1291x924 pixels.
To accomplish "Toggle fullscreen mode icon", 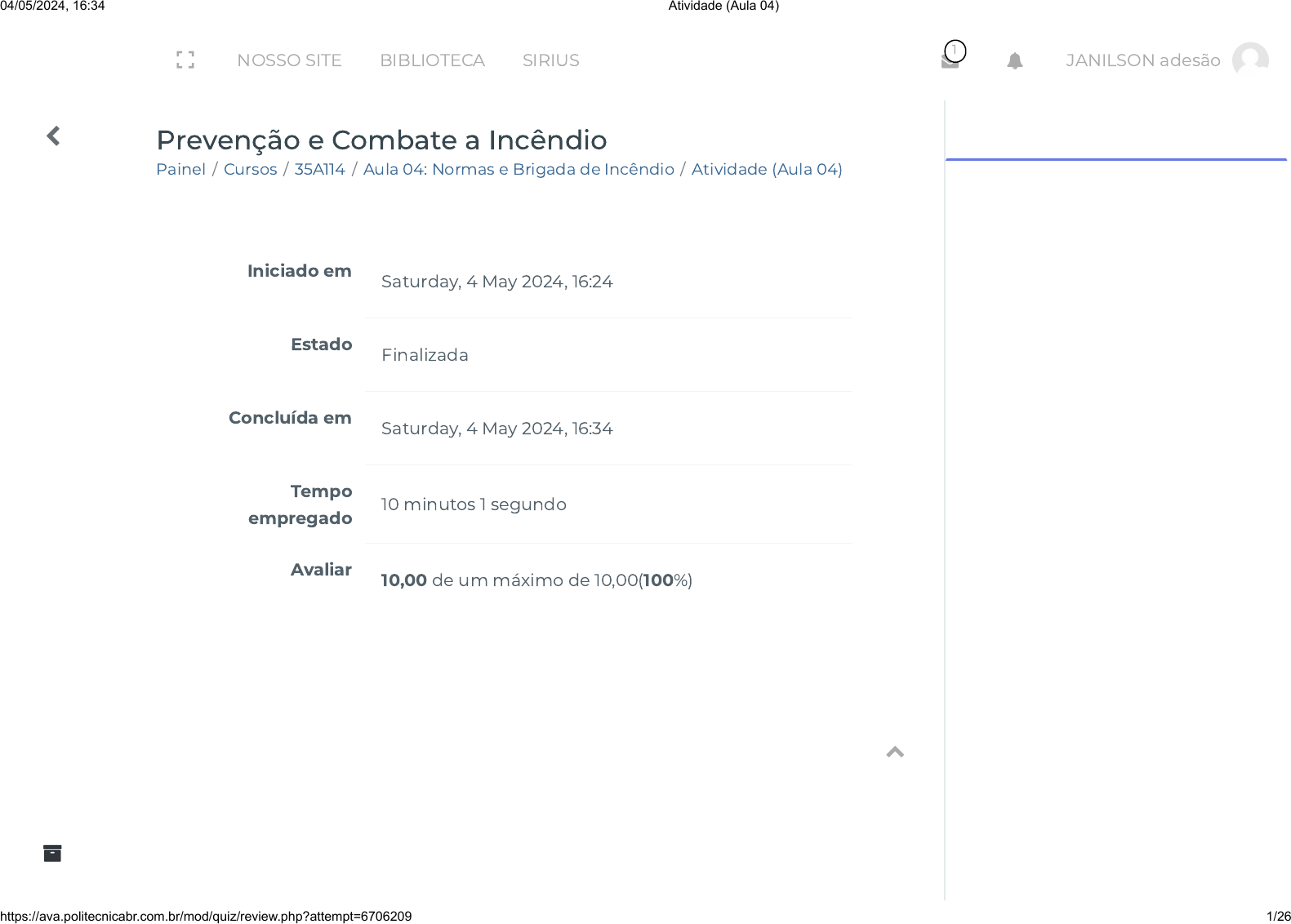I will click(185, 60).
